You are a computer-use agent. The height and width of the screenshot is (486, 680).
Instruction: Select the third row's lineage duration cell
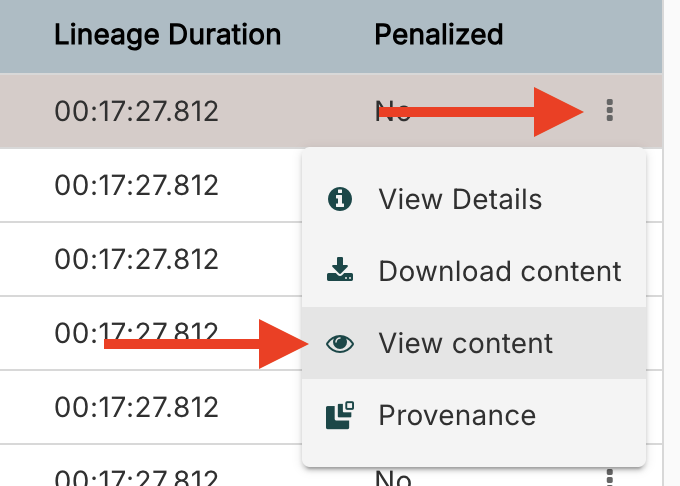pos(136,259)
